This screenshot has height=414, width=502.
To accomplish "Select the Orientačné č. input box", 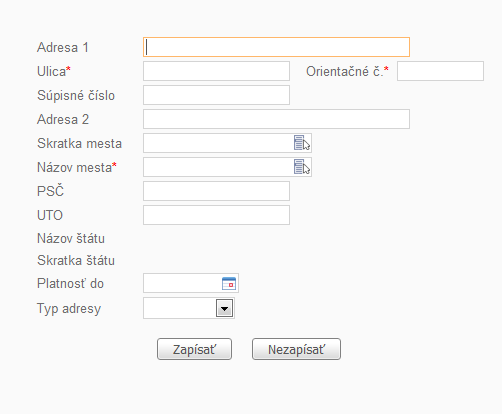I will [440, 71].
